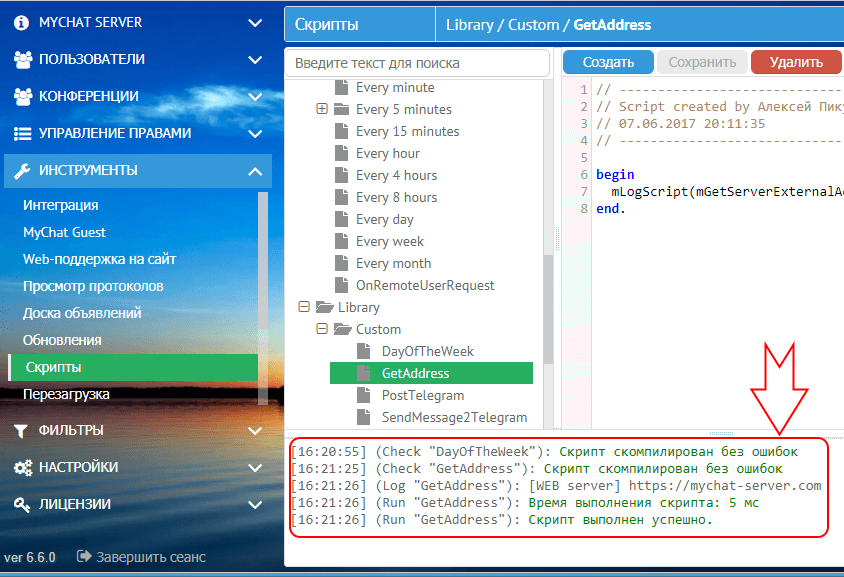Click the file icon next to DayOfTheWeek
The image size is (844, 577).
click(366, 351)
